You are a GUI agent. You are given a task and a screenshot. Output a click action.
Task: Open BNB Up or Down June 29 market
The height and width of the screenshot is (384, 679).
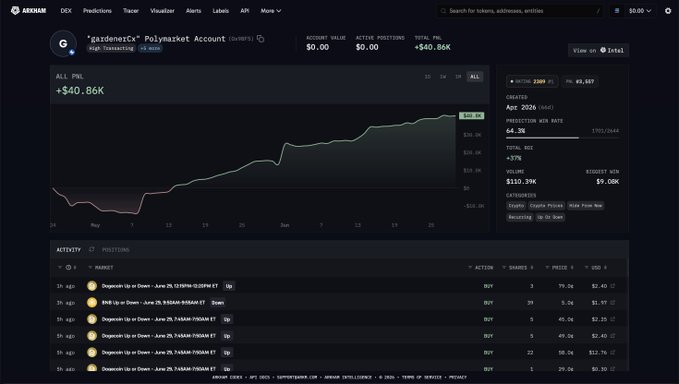pyautogui.click(x=153, y=303)
